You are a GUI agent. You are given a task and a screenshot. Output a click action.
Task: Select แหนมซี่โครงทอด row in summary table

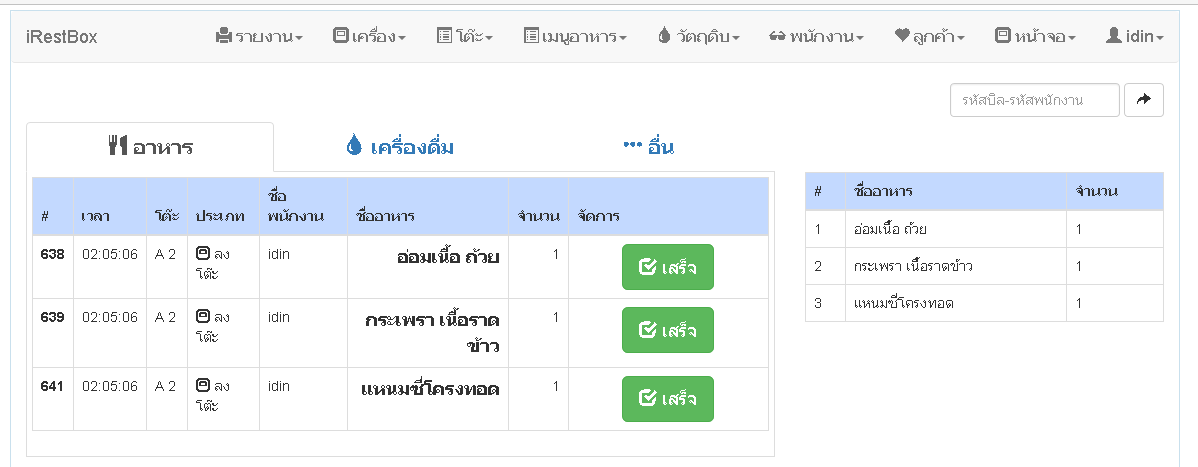[x=984, y=303]
